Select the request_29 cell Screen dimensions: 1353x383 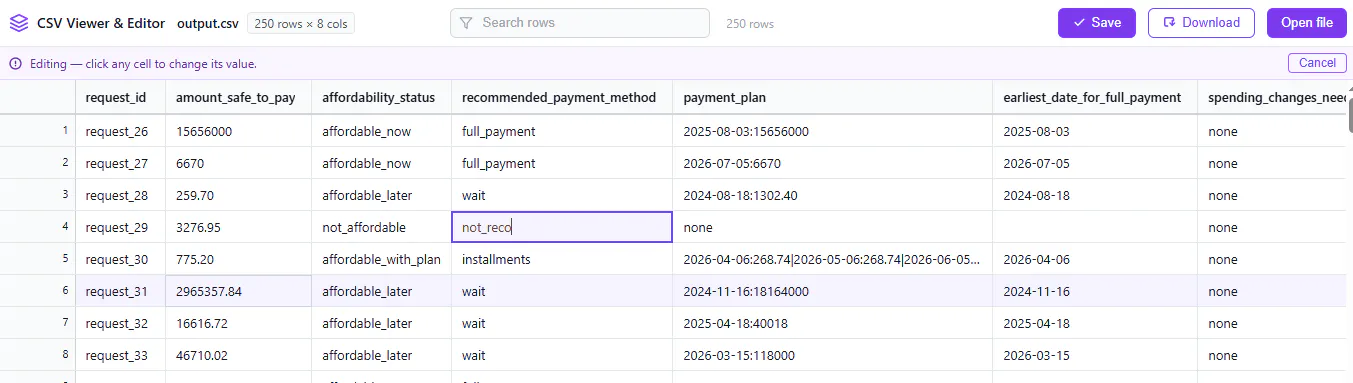[x=121, y=227]
